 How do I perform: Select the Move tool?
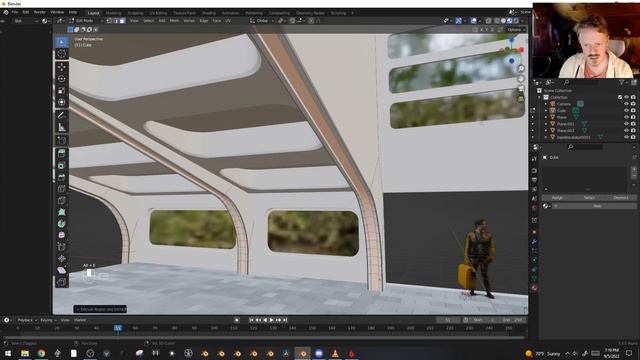tap(62, 67)
